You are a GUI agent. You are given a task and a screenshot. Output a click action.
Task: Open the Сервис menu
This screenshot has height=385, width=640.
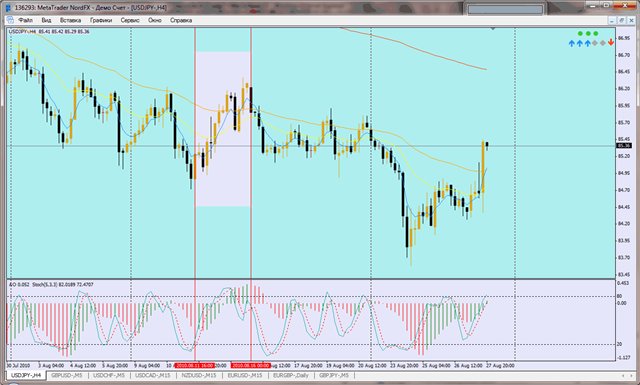pos(130,20)
